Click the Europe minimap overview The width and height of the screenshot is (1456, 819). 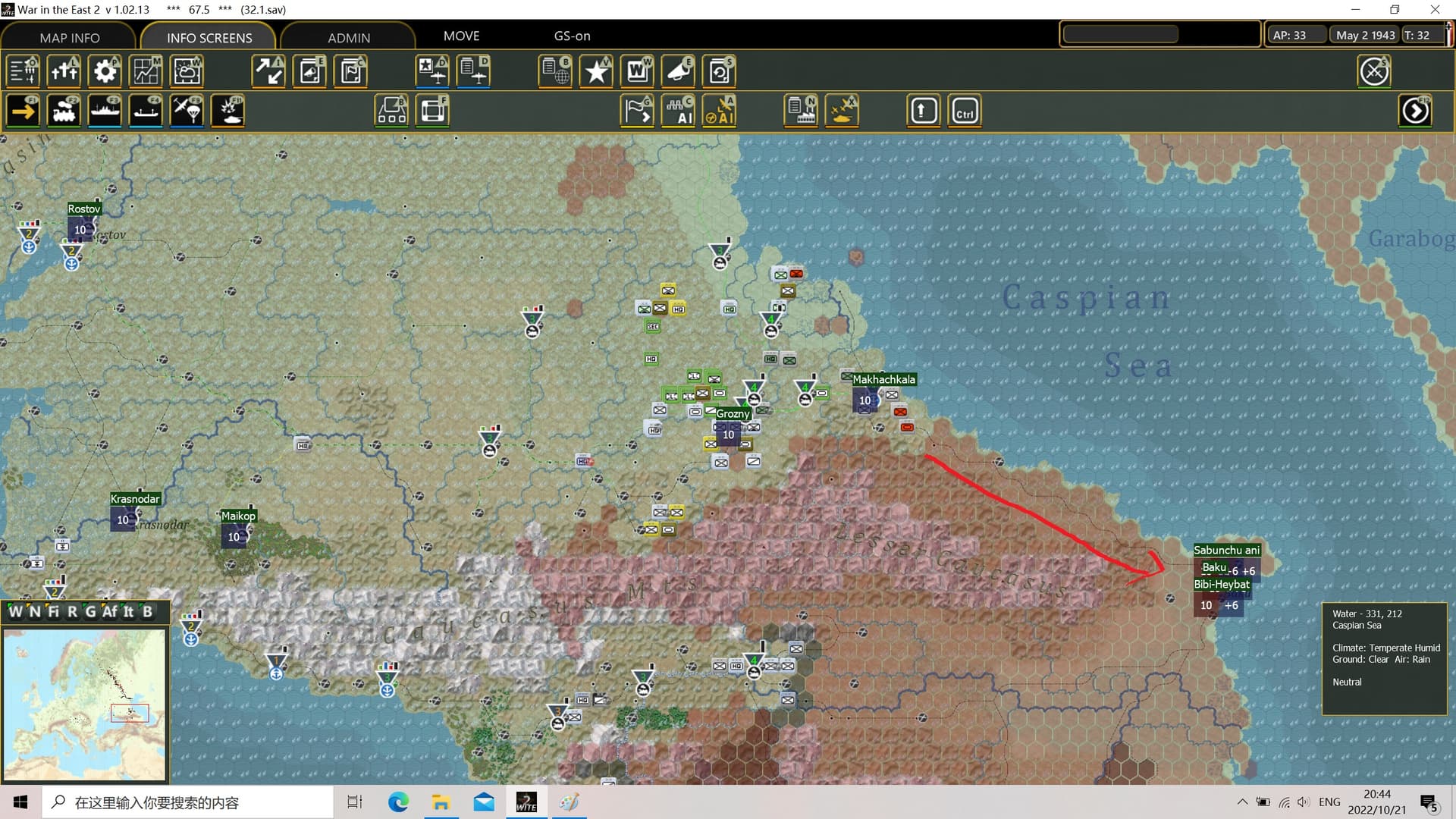click(x=84, y=704)
